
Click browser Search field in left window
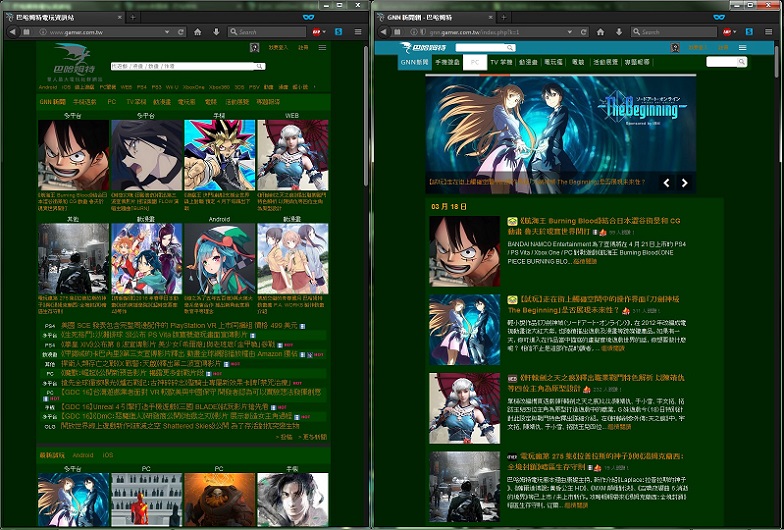(x=268, y=32)
